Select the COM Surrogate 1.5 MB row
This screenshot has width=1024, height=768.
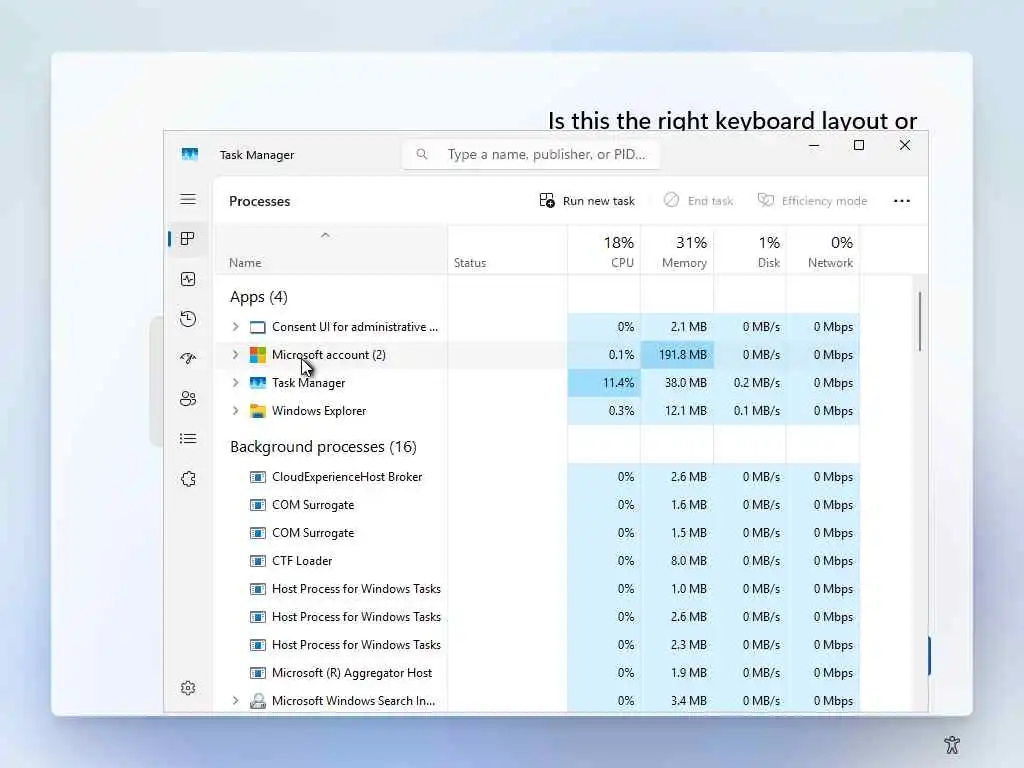[537, 533]
